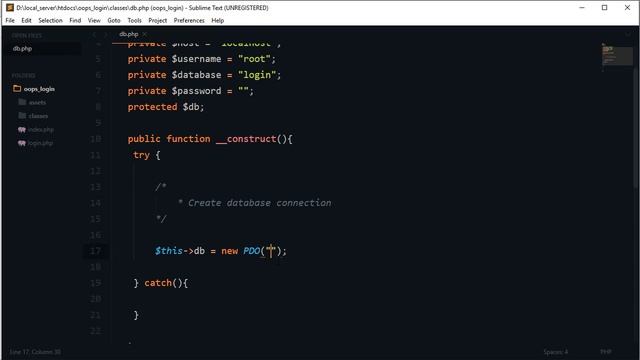640x360 pixels.
Task: Open the Project menu
Action: tap(158, 20)
